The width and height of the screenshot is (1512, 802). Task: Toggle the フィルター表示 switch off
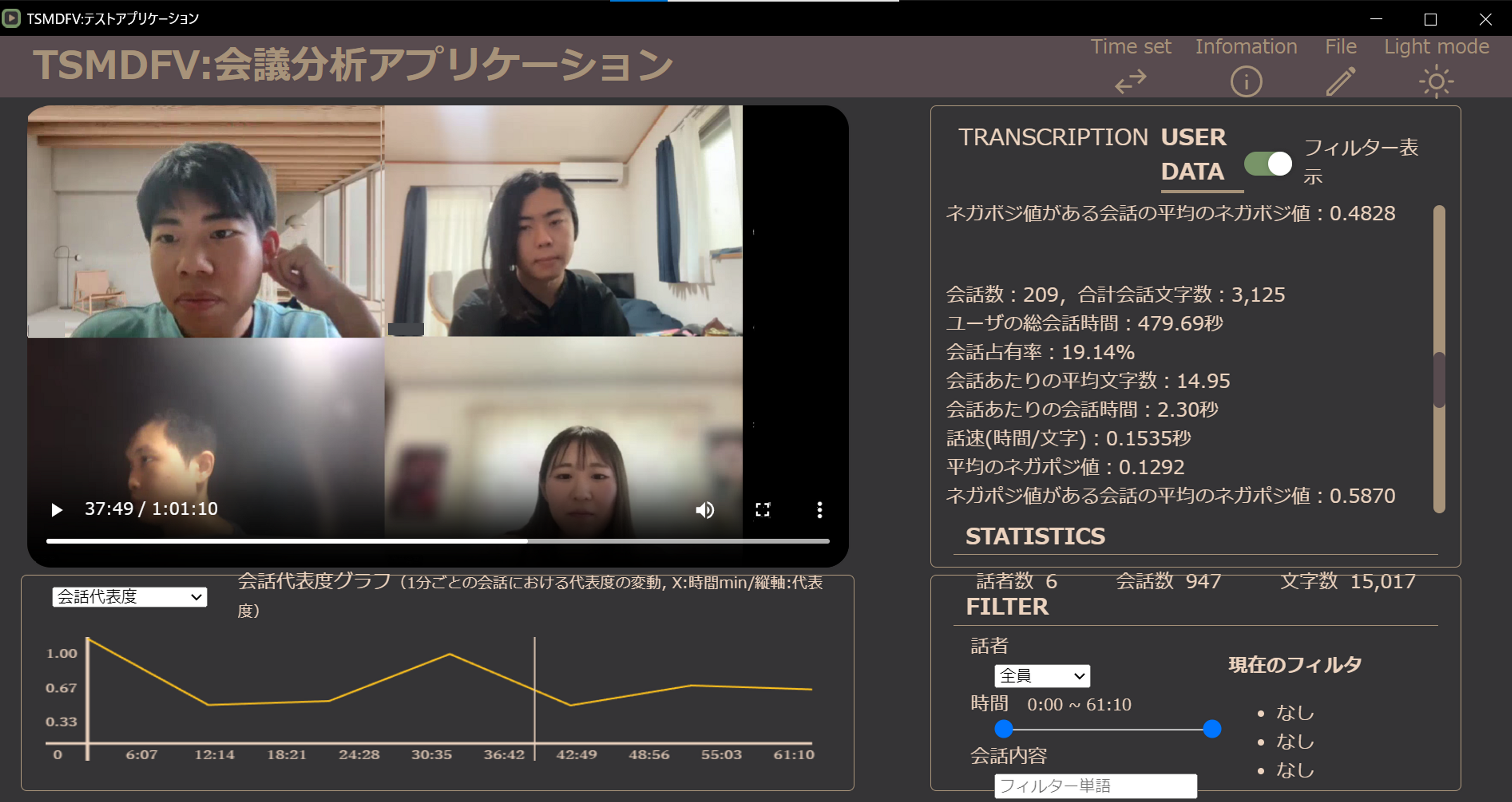click(1268, 164)
